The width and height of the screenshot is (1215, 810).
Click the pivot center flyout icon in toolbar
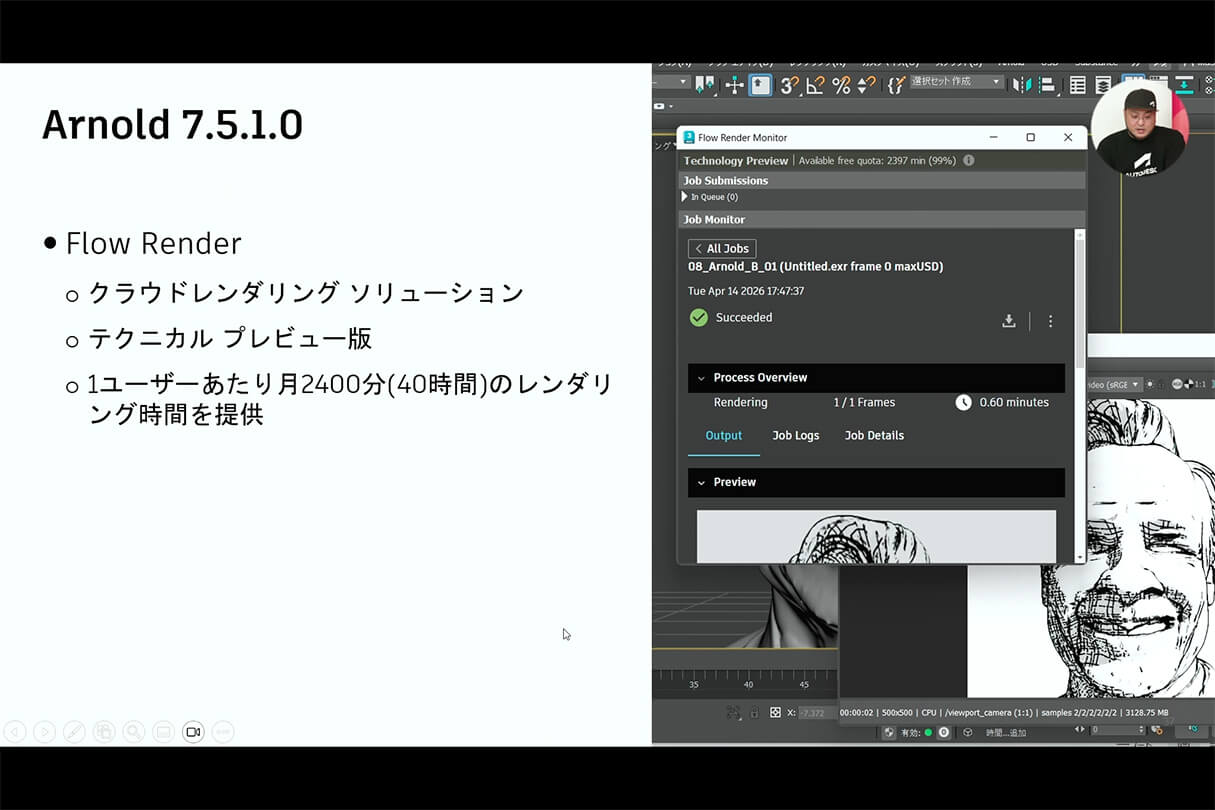click(706, 85)
